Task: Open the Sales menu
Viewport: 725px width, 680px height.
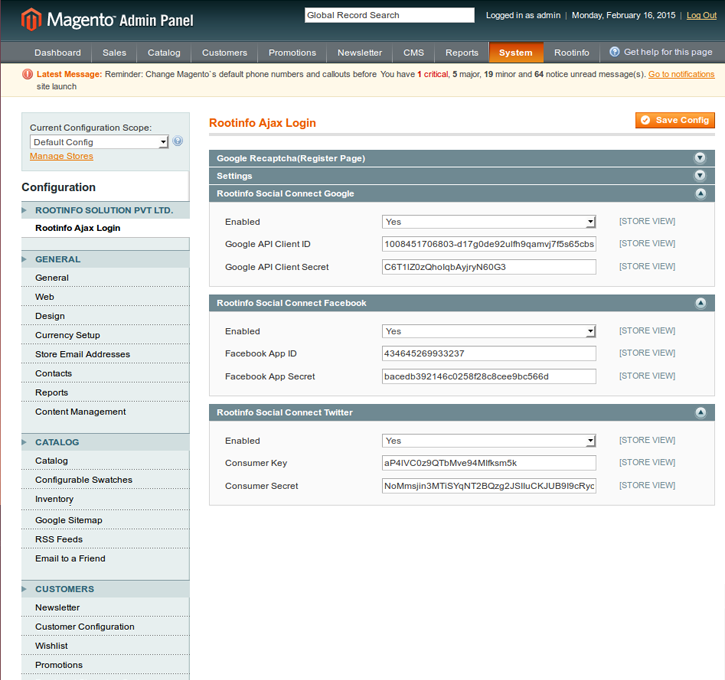Action: click(114, 53)
